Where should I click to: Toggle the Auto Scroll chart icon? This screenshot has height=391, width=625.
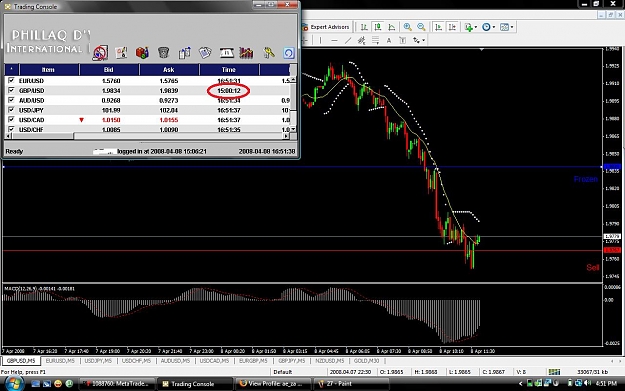tap(438, 27)
